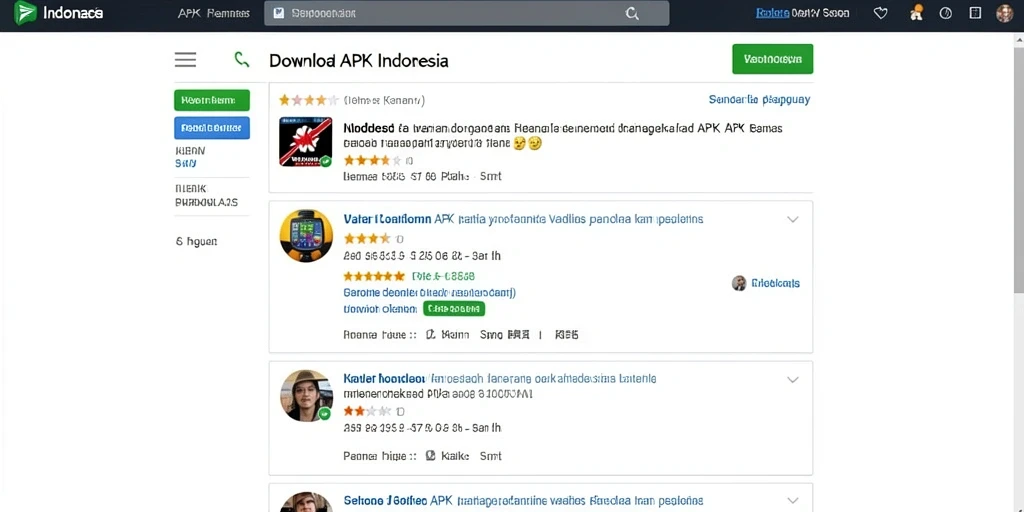
Task: Click the five-star orange rating row
Action: point(374,276)
